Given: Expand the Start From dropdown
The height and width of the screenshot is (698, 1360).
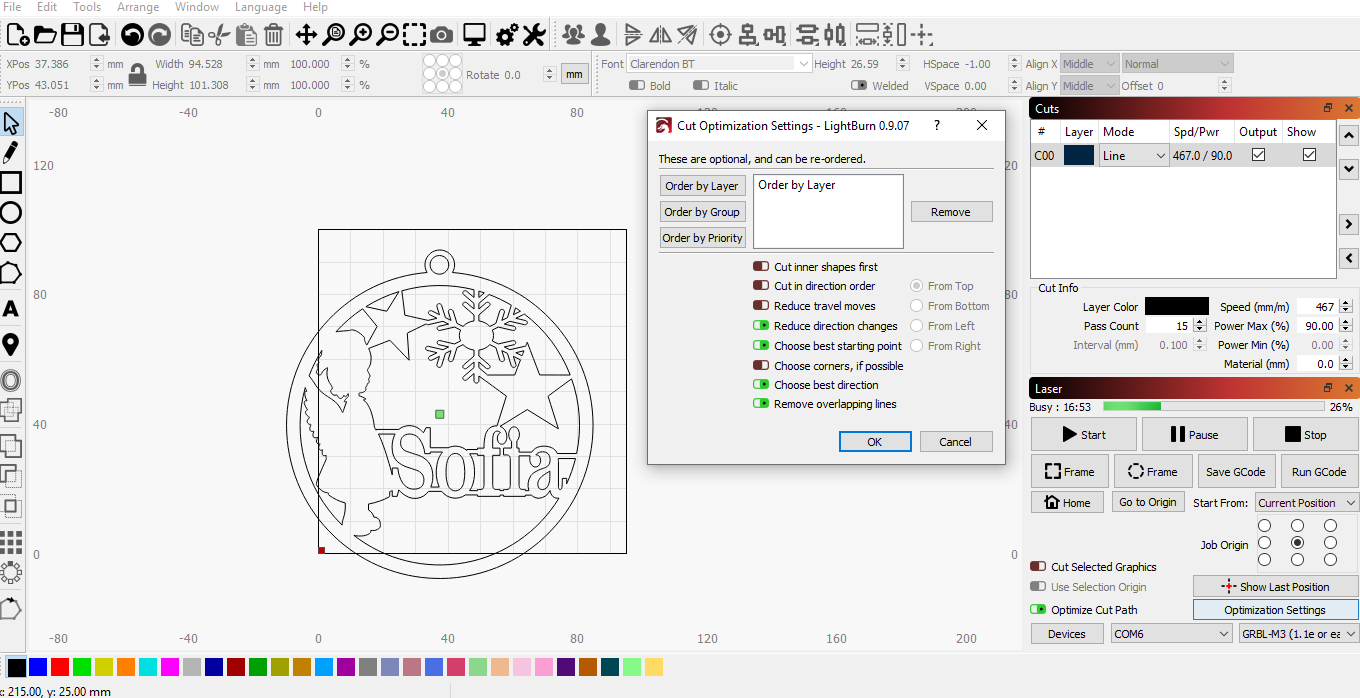Looking at the screenshot, I should tap(1306, 503).
